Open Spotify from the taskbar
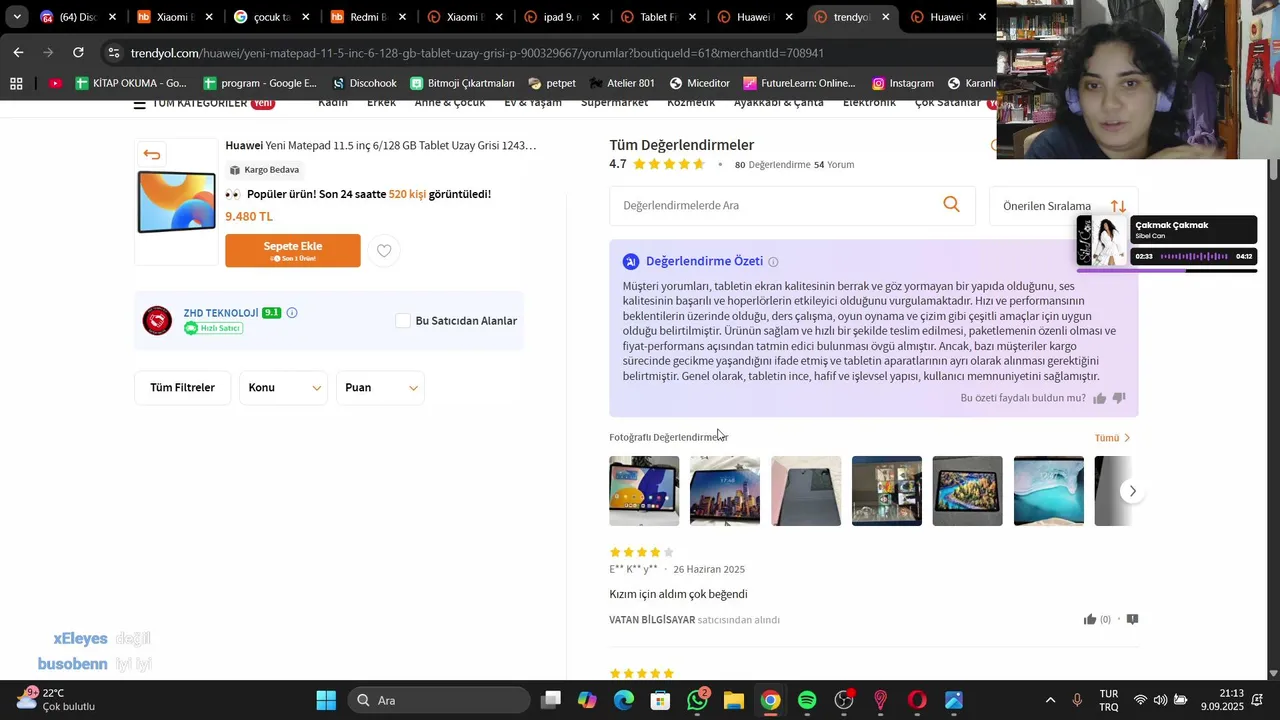Image resolution: width=1280 pixels, height=720 pixels. coord(807,700)
